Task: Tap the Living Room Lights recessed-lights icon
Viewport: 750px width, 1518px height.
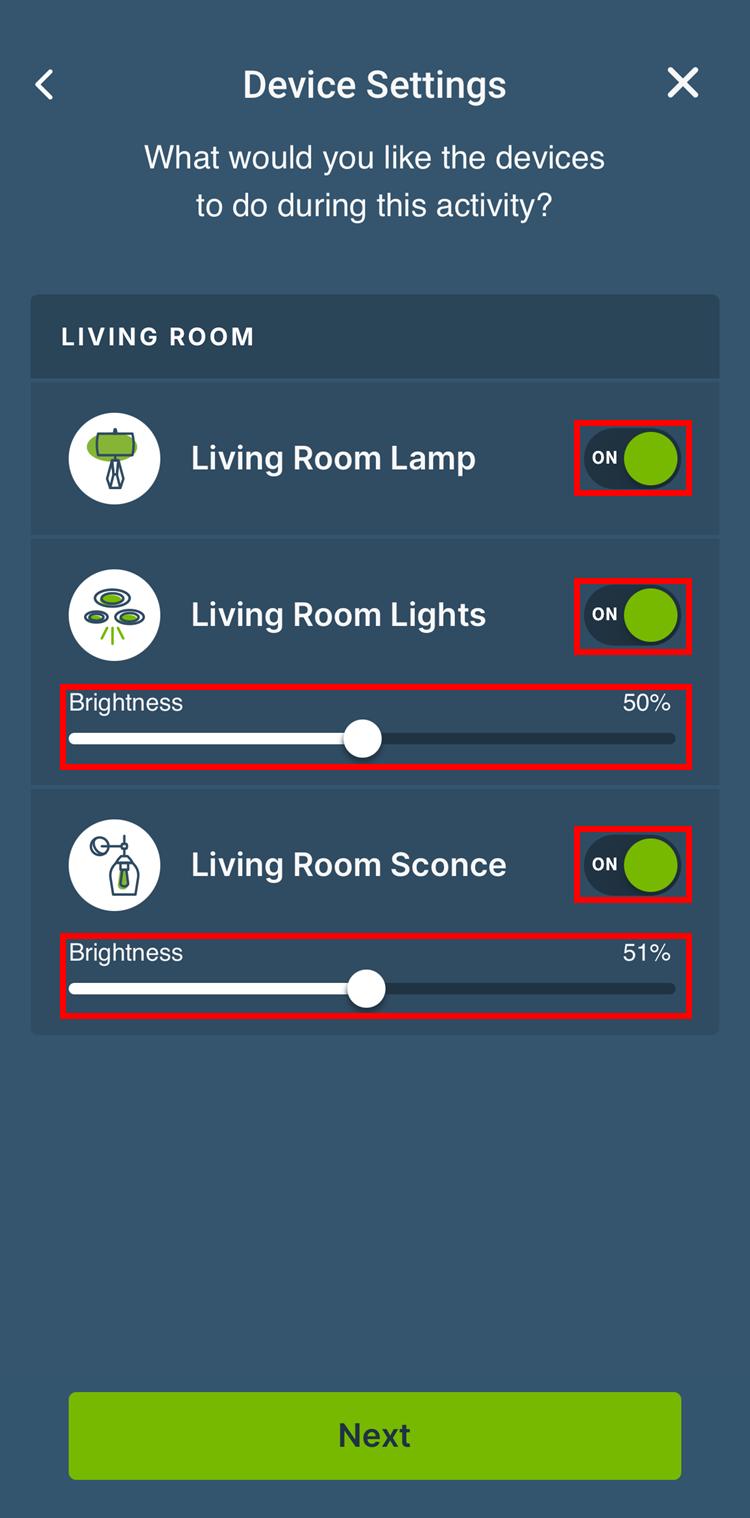Action: (115, 615)
